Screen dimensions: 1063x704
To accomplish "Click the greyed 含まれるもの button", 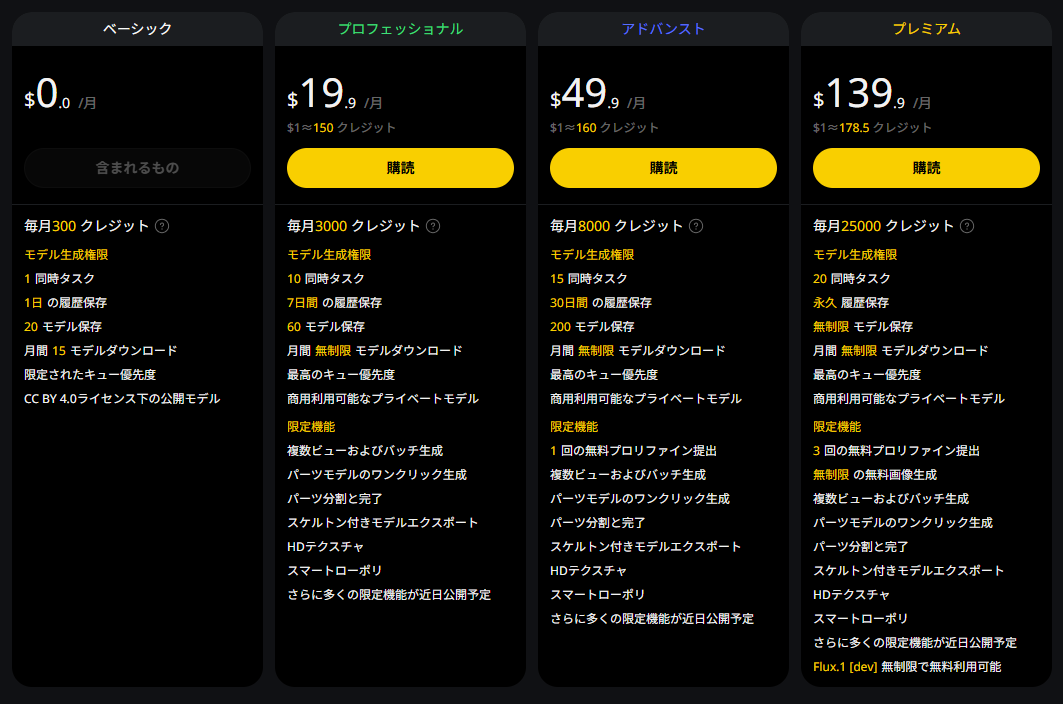I will tap(137, 168).
